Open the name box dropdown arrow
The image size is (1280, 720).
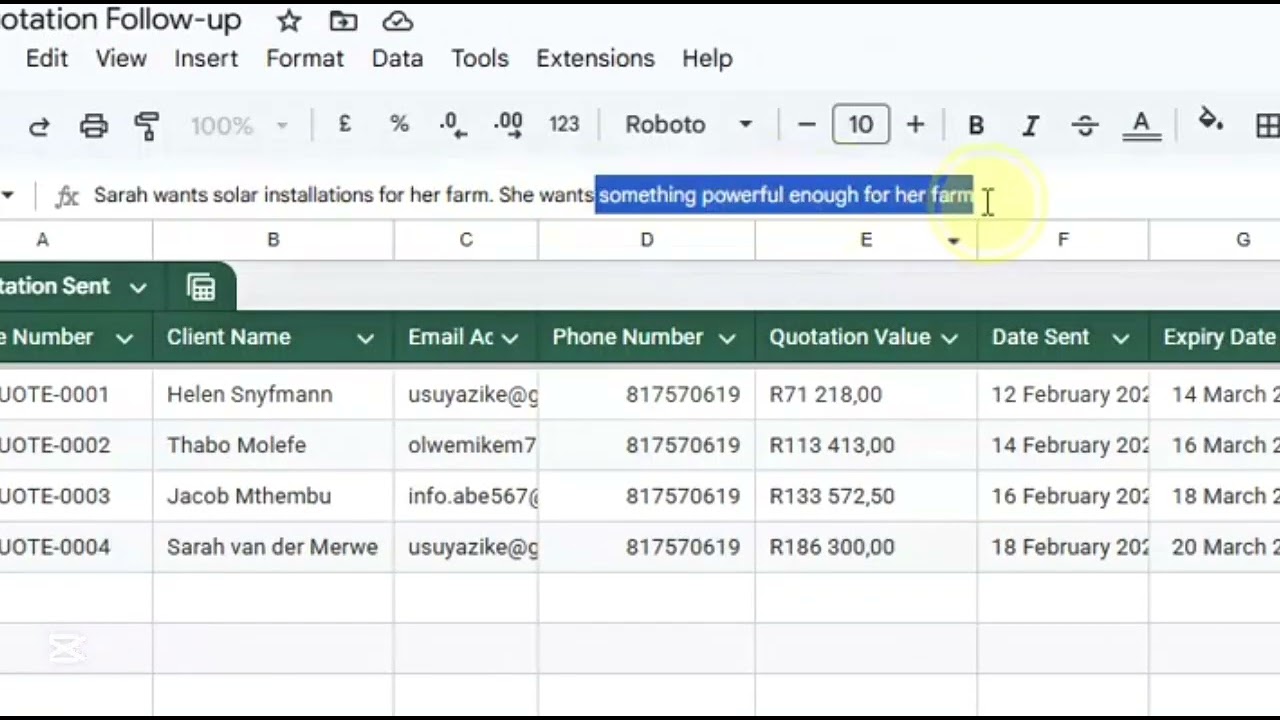[x=8, y=195]
